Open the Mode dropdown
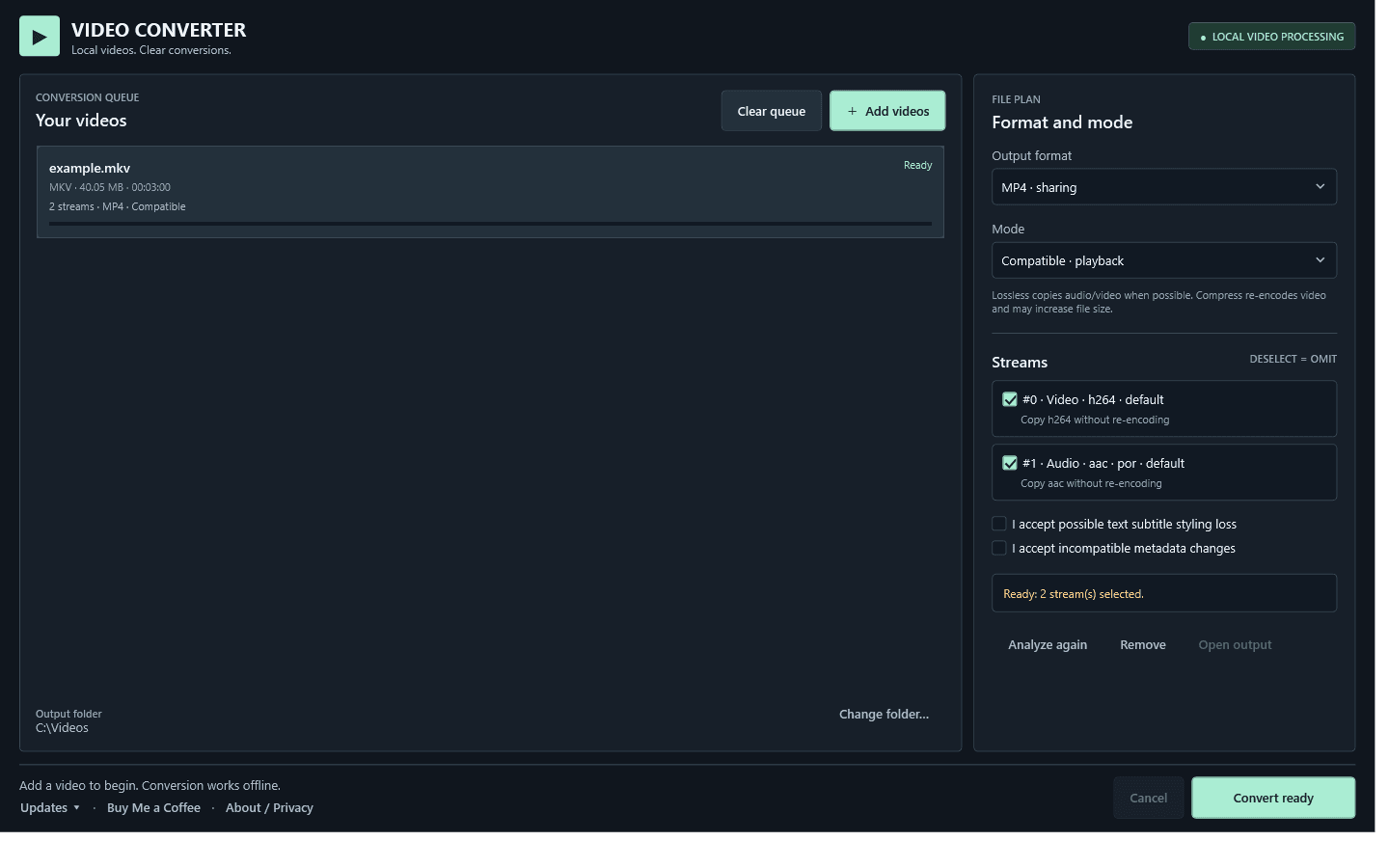 [1164, 260]
